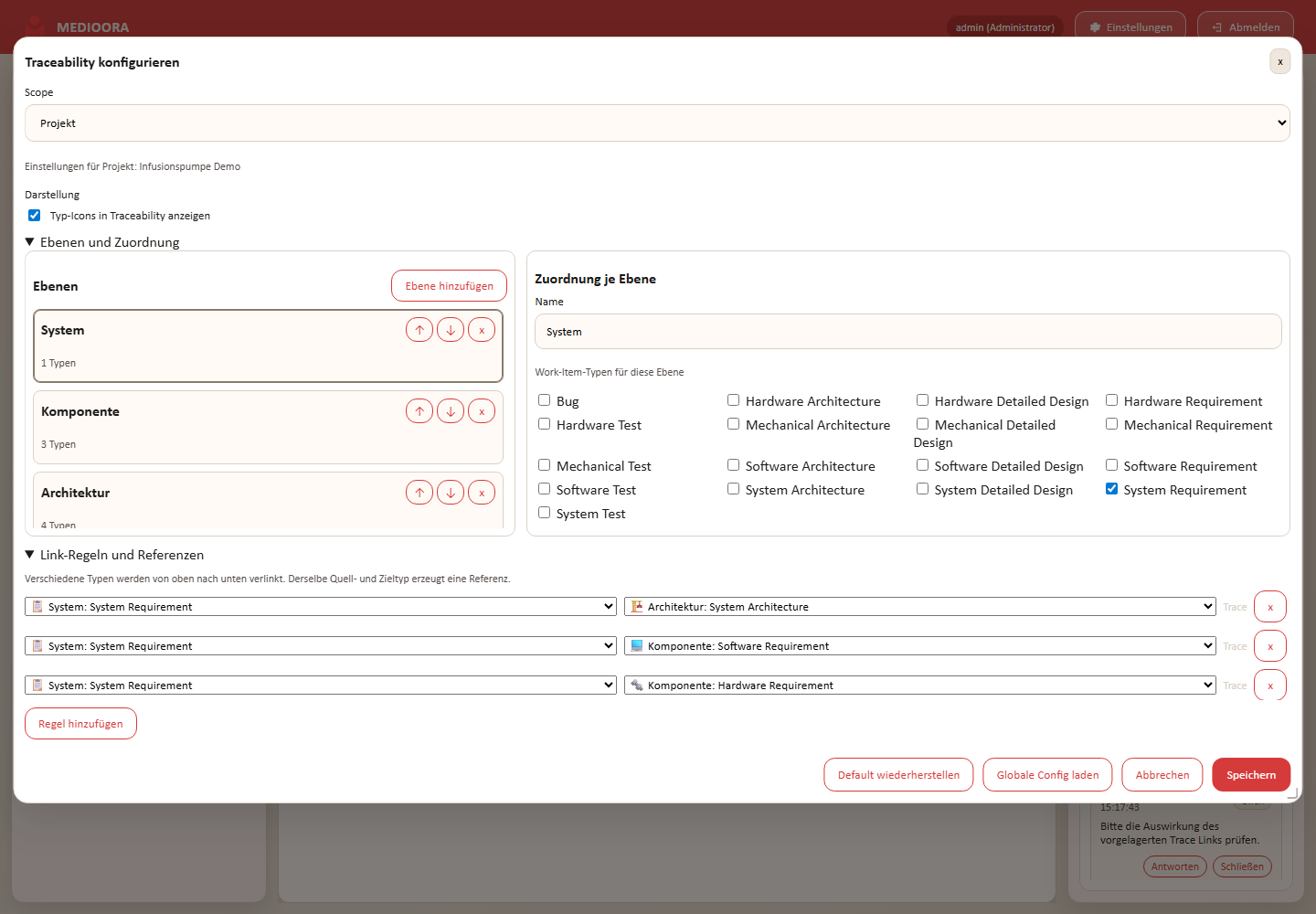Uncheck System Requirement checkbox
The image size is (1316, 914).
1112,489
